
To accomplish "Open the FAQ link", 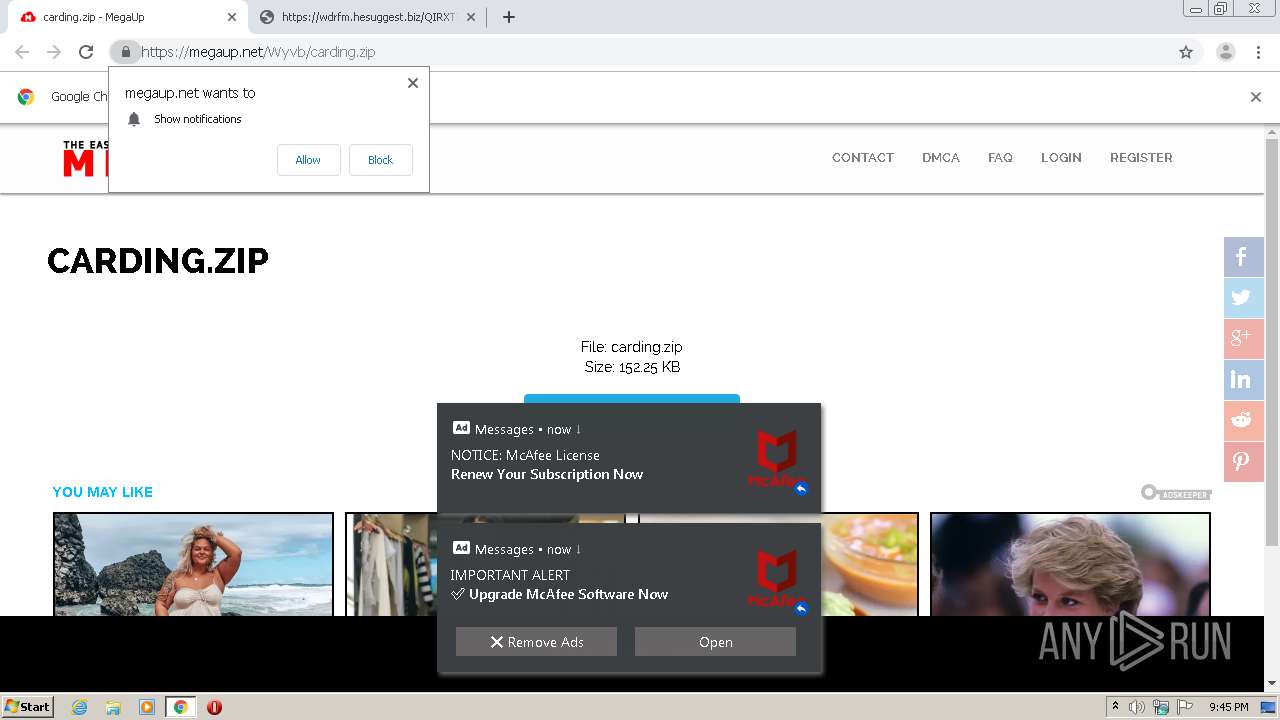I will [1000, 158].
